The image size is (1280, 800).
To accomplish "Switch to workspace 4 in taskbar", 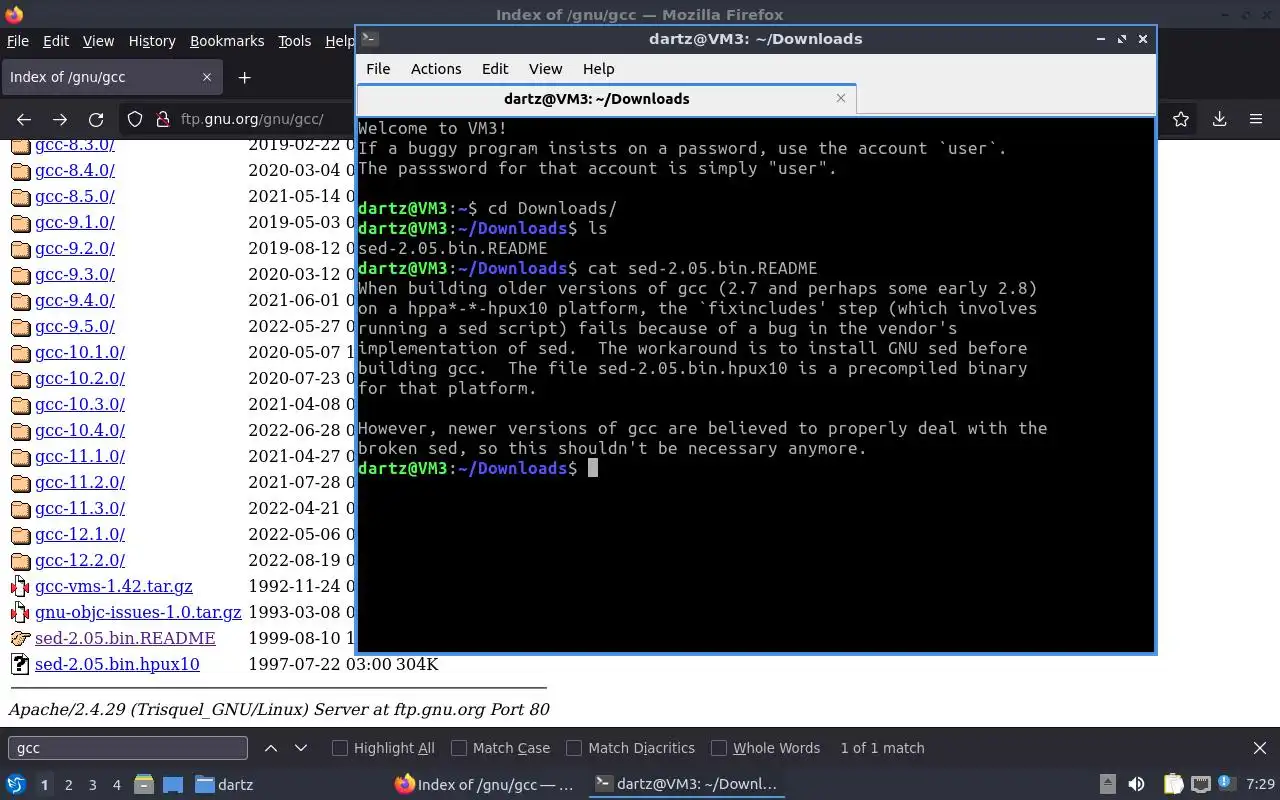I will [116, 785].
